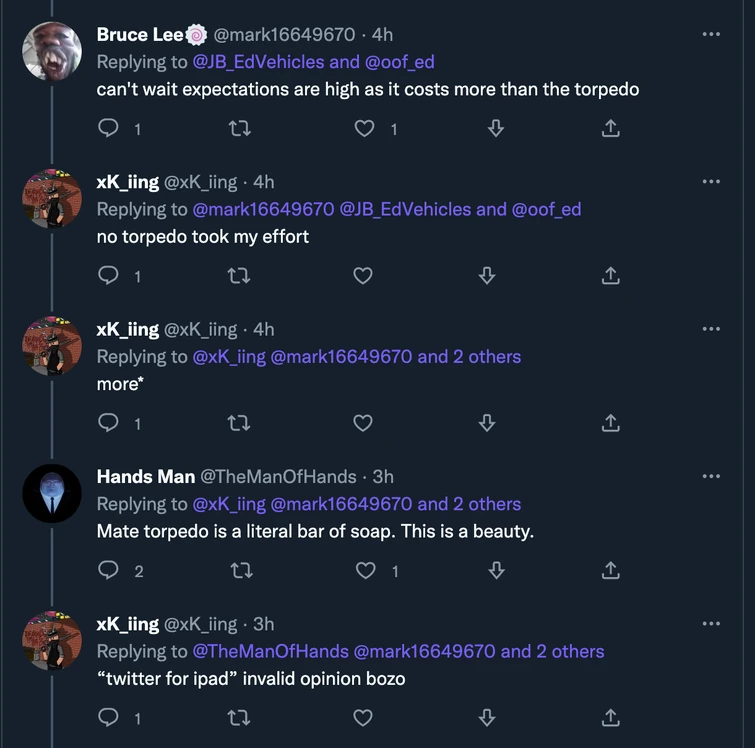Viewport: 755px width, 748px height.
Task: Downvote the "no torpedo took my effort" tweet
Action: point(487,276)
